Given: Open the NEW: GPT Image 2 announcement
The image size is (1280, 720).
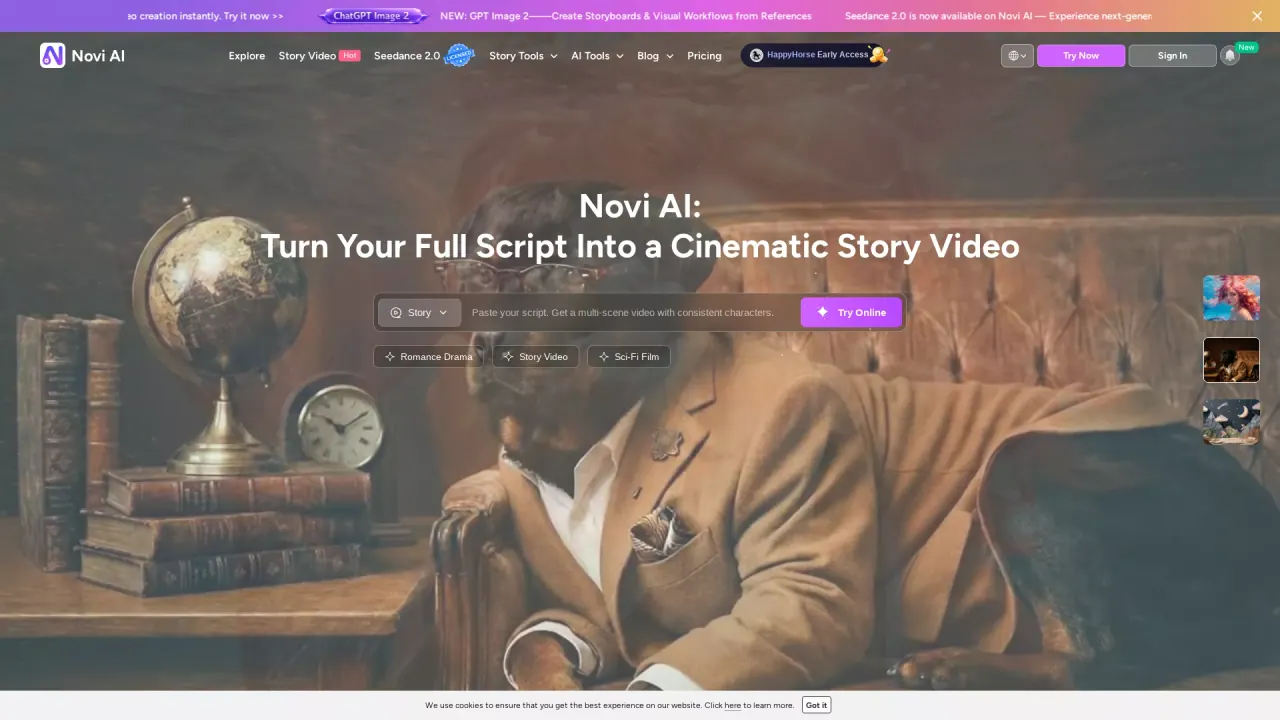Looking at the screenshot, I should [x=626, y=16].
